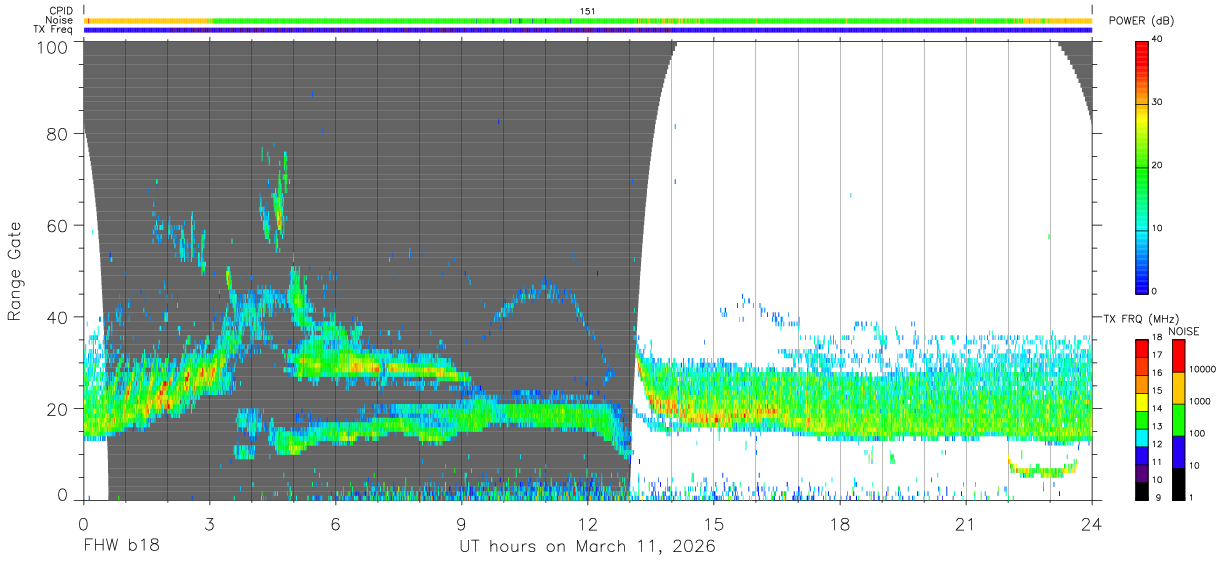Viewport: 1228px width, 567px height.
Task: Click the y-axis tick label "80"
Action: (x=58, y=134)
